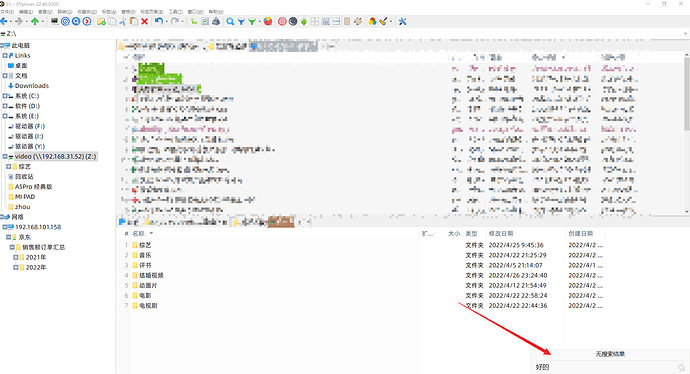The width and height of the screenshot is (690, 374).
Task: Open the 编辑 menu
Action: [26, 12]
